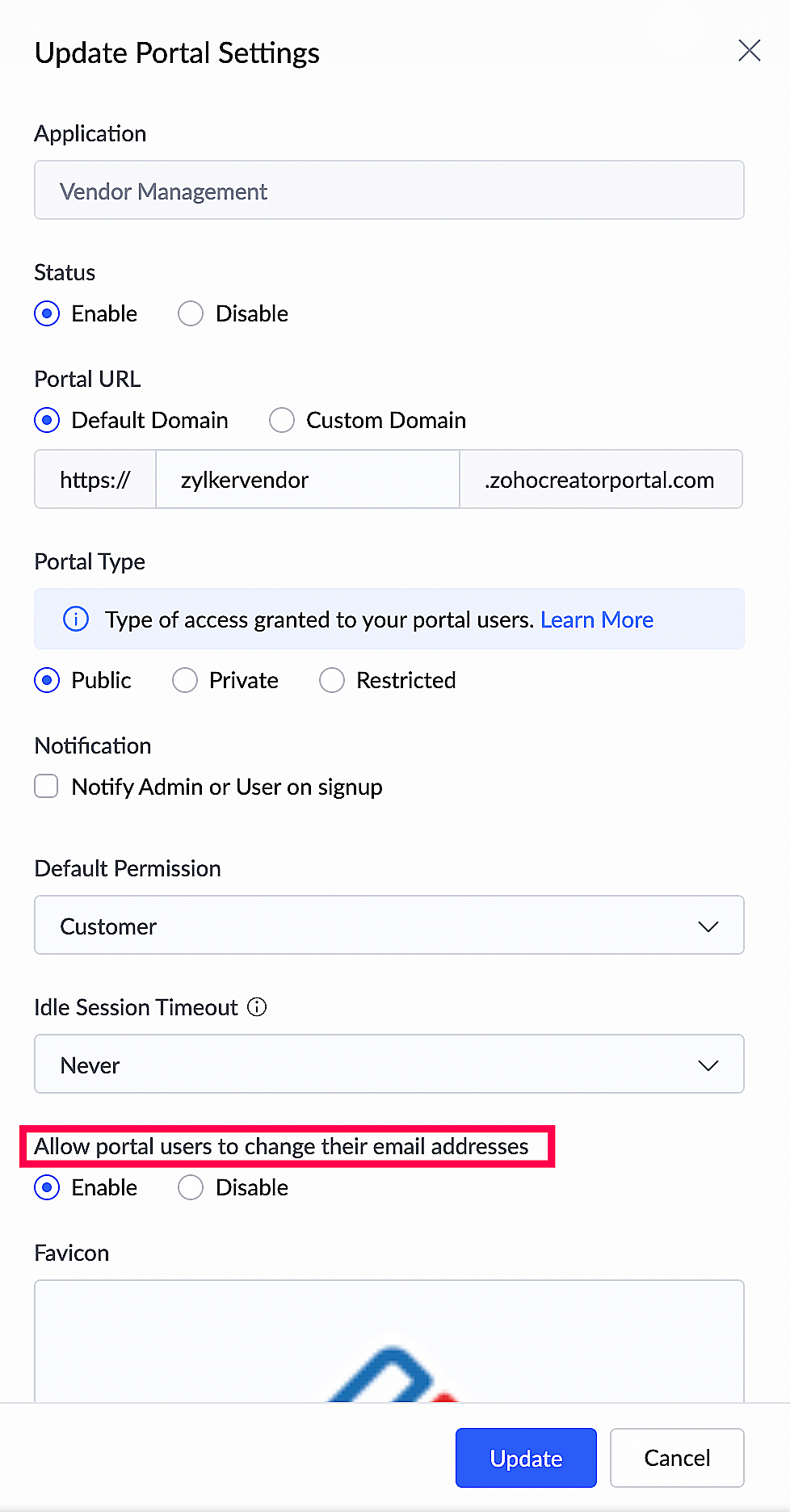Close the Update Portal Settings dialog
790x1512 pixels.
click(749, 51)
